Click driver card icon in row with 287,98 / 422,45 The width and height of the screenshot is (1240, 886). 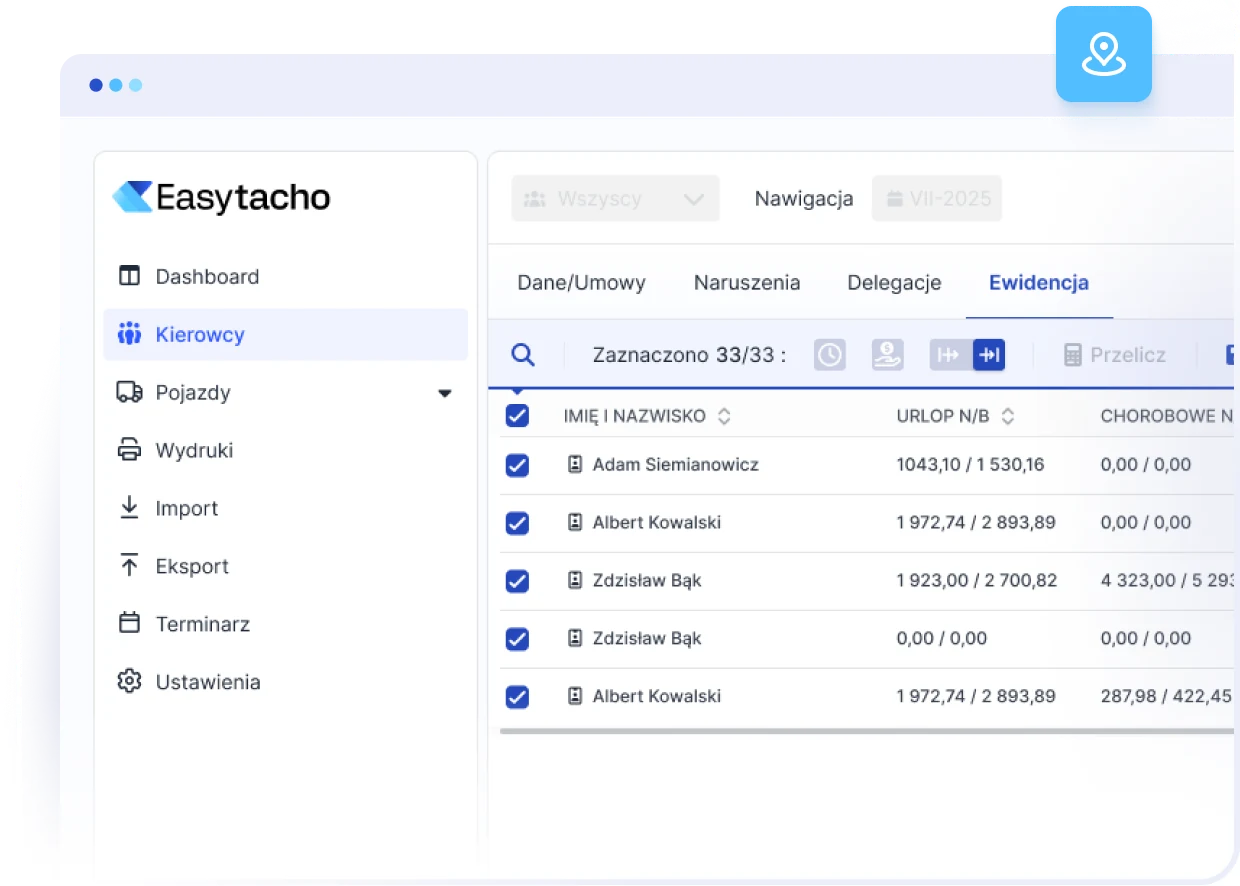[575, 697]
